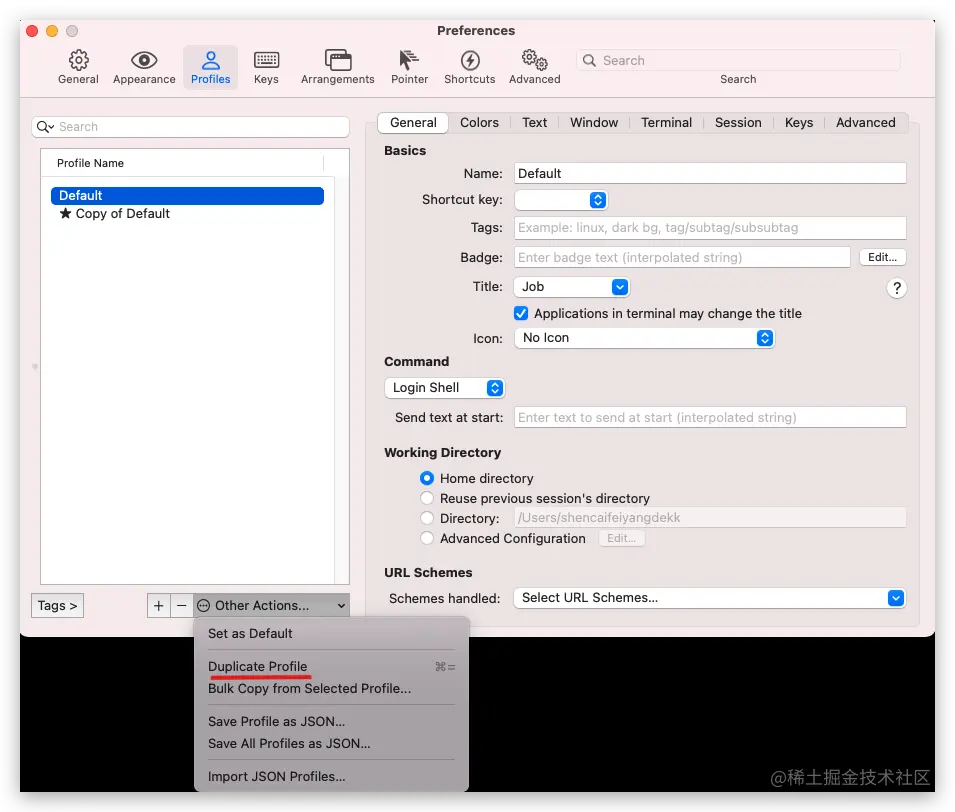955x812 pixels.
Task: Switch to the Text tab
Action: pos(534,122)
